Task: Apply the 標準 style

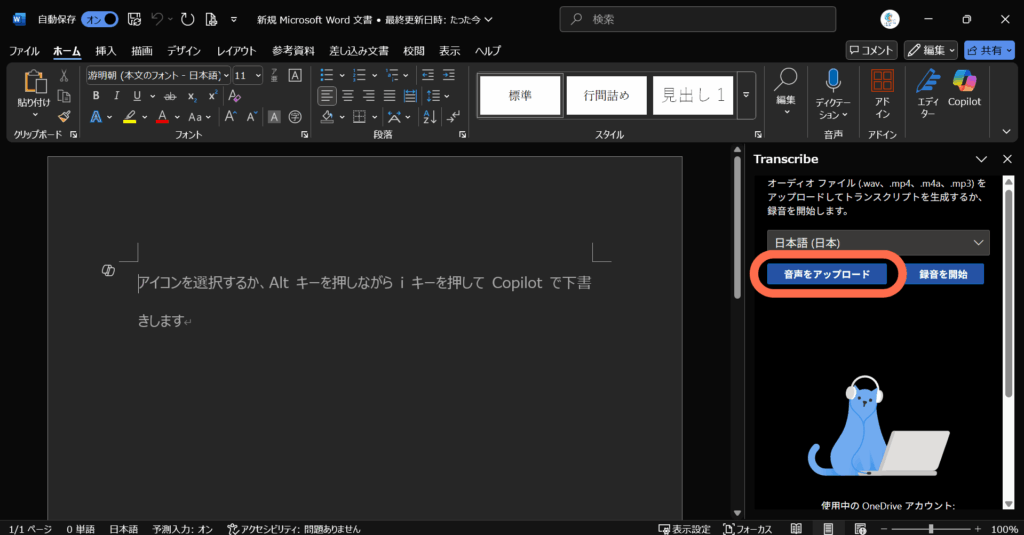Action: click(520, 95)
